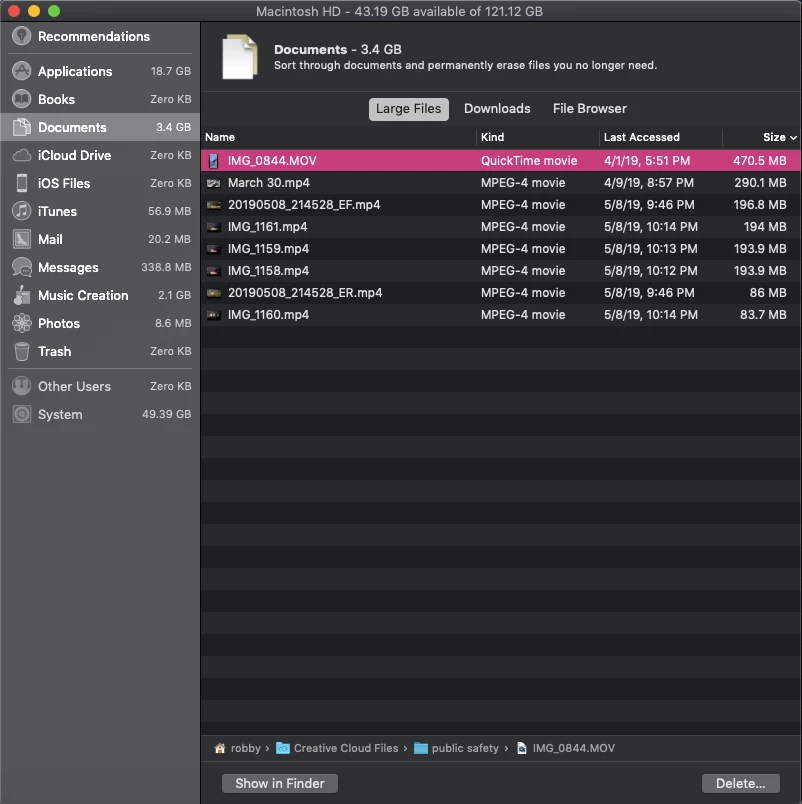Click the 20190508_214528_EF.mp4 thumbnail icon
The image size is (802, 804).
click(x=213, y=205)
